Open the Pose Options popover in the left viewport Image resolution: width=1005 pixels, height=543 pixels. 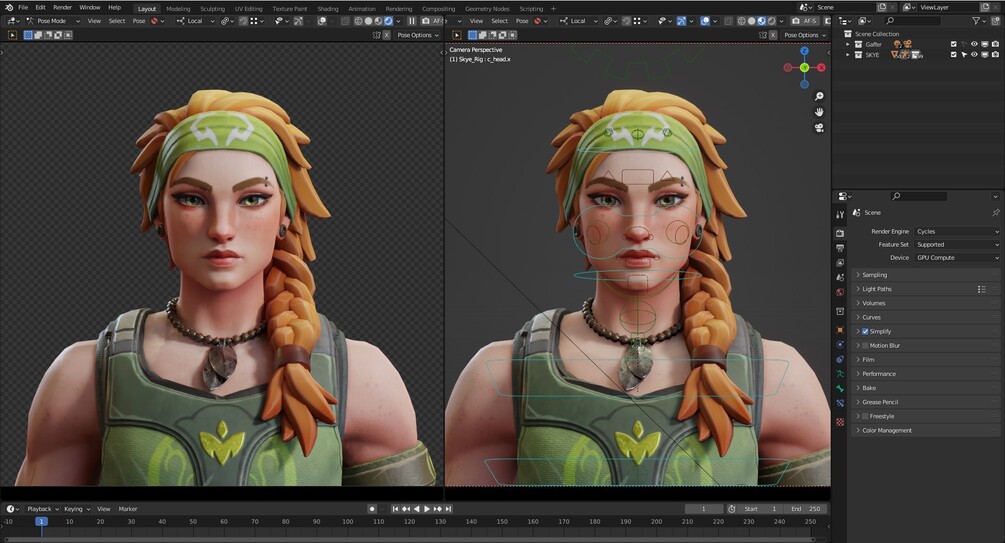(417, 35)
